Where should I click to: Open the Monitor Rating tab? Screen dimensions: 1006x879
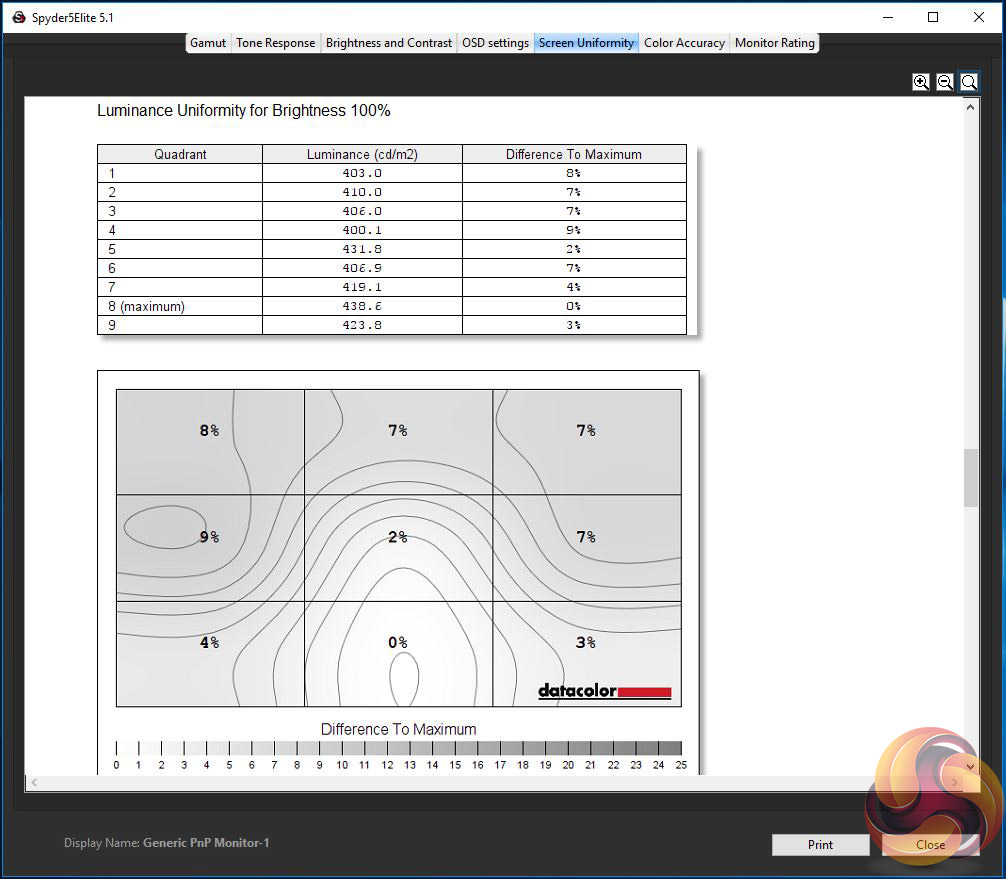point(775,43)
